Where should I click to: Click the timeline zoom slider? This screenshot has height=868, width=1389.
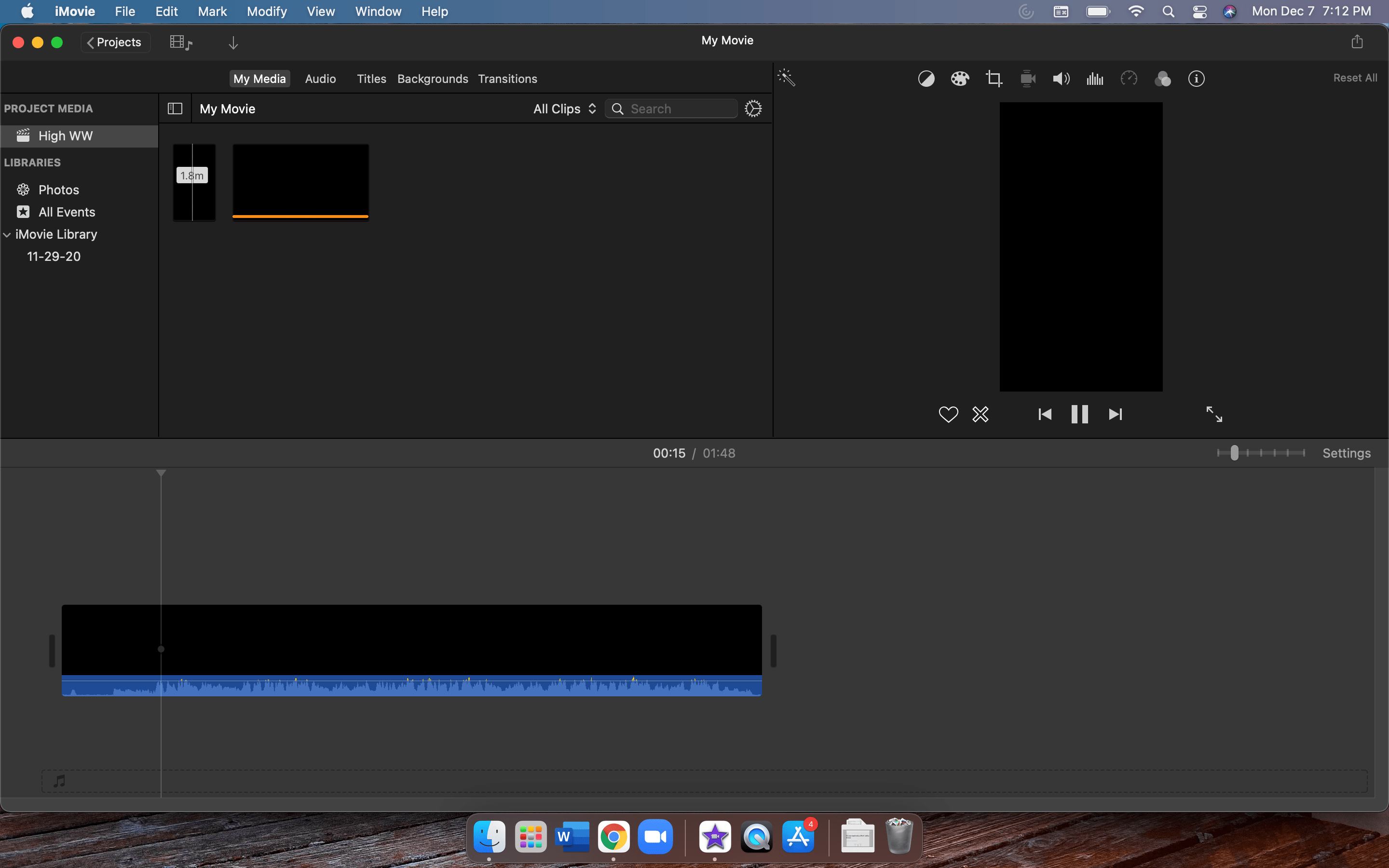pos(1234,453)
